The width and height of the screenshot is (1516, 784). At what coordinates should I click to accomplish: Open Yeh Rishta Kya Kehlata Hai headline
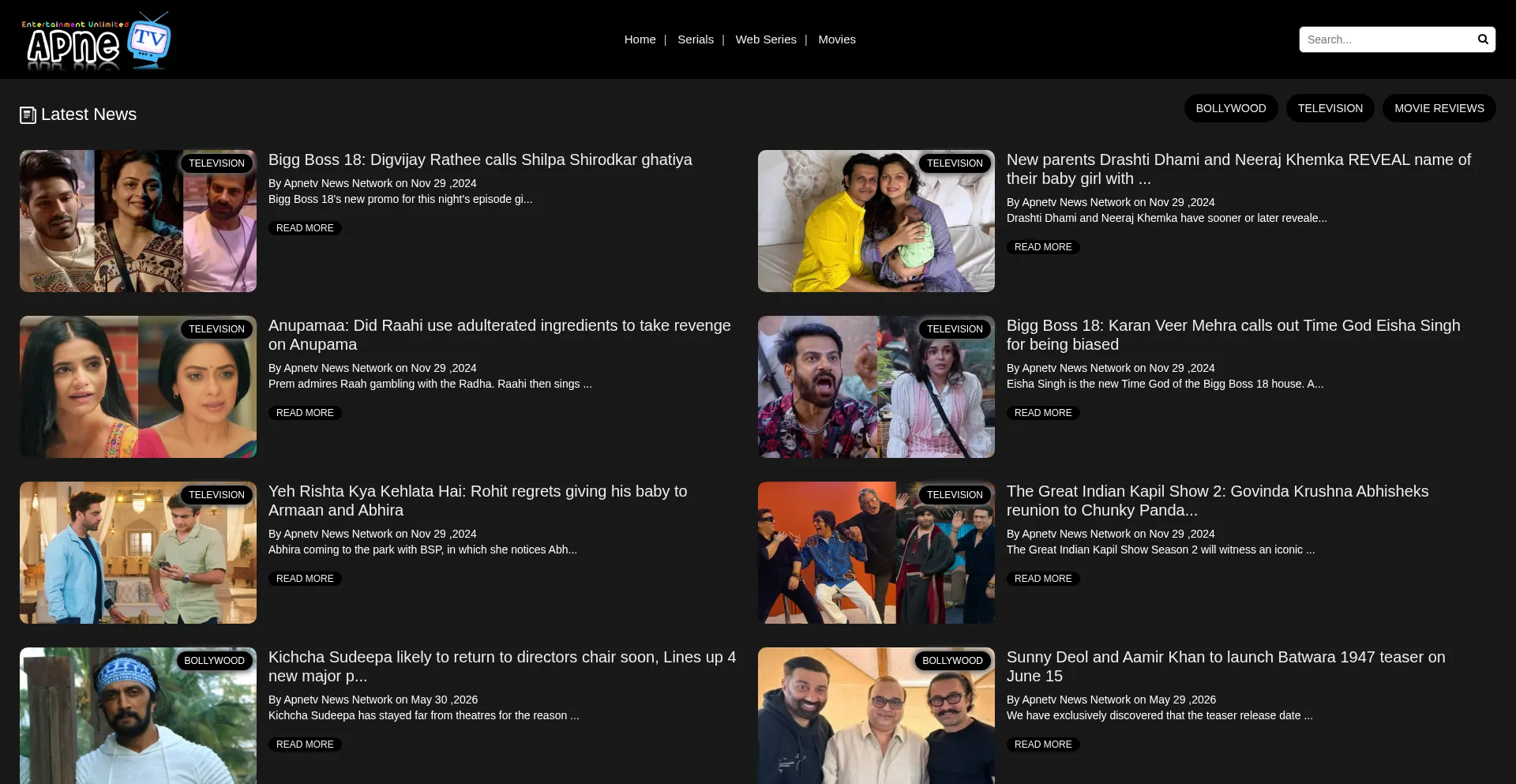478,501
